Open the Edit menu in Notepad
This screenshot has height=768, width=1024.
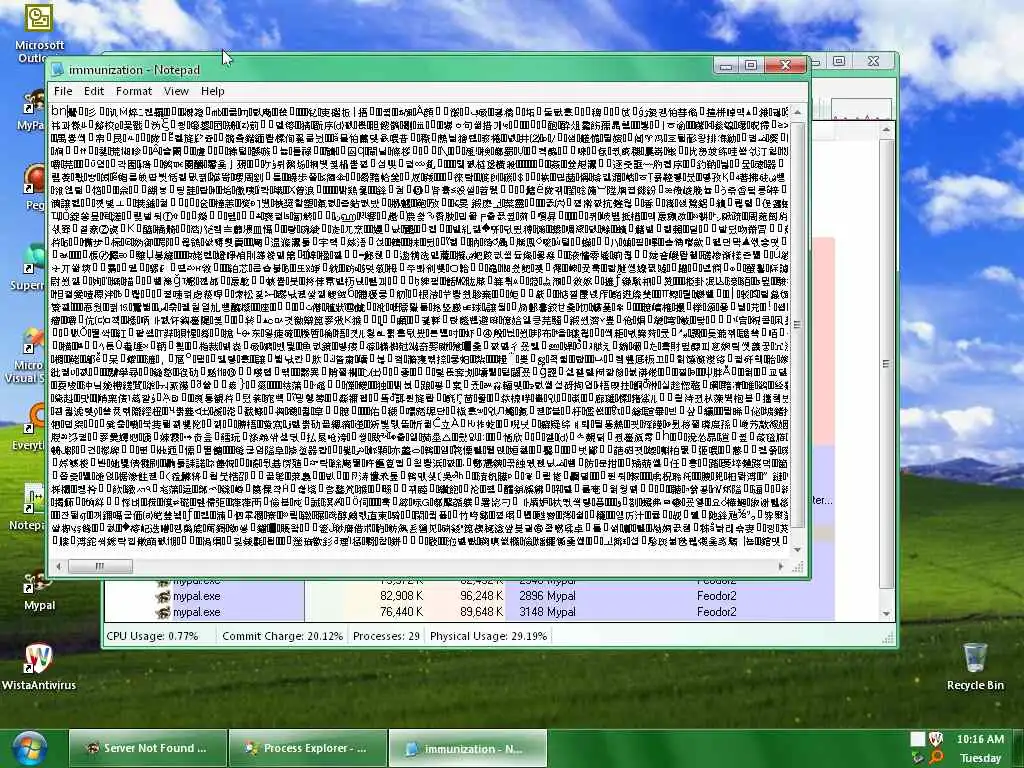coord(93,91)
